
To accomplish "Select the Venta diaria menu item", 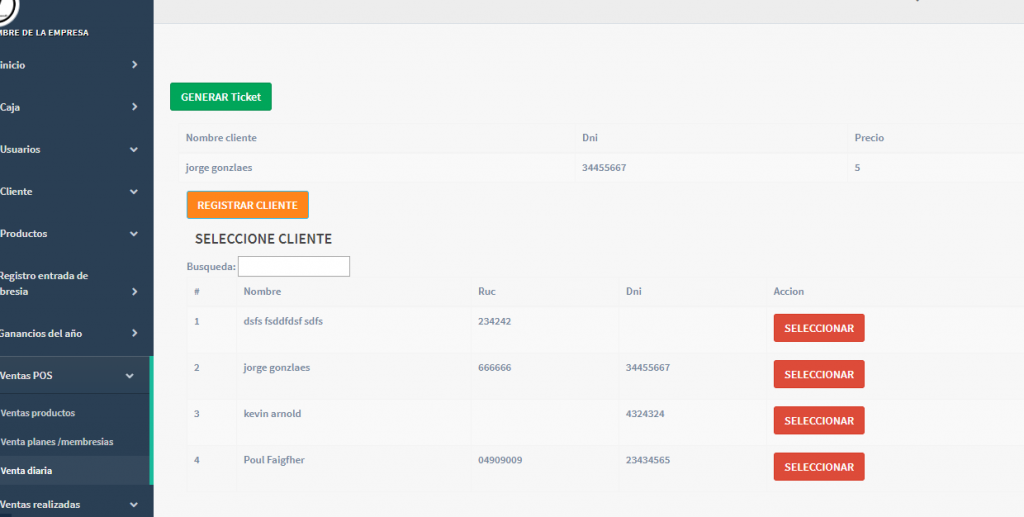I will click(x=27, y=470).
